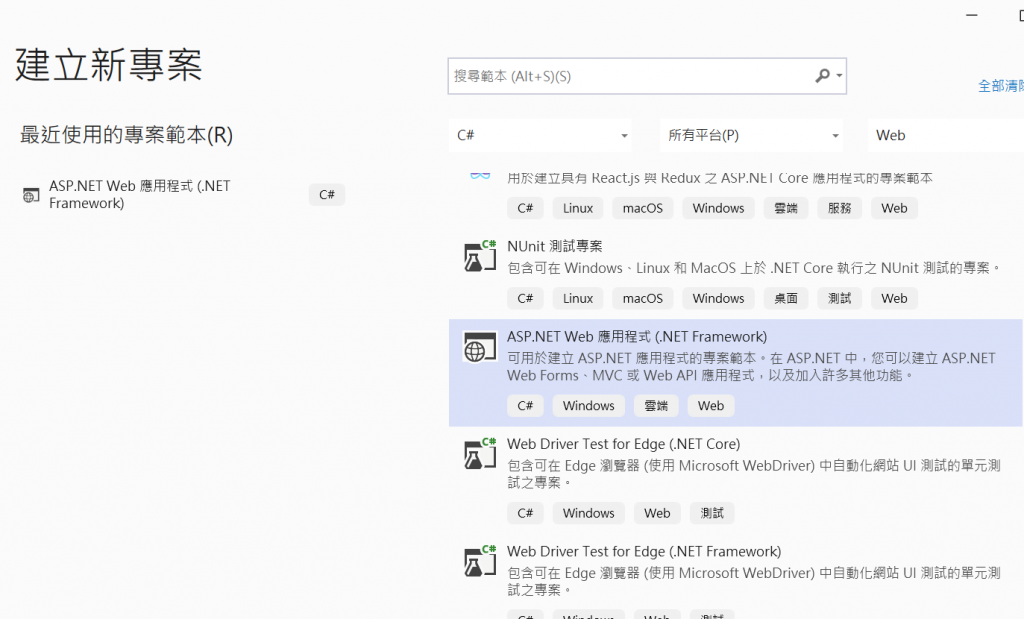Screen dimensions: 1024x619
Task: Click Windows tag on Edge (.NET Core) template
Action: pyautogui.click(x=588, y=513)
